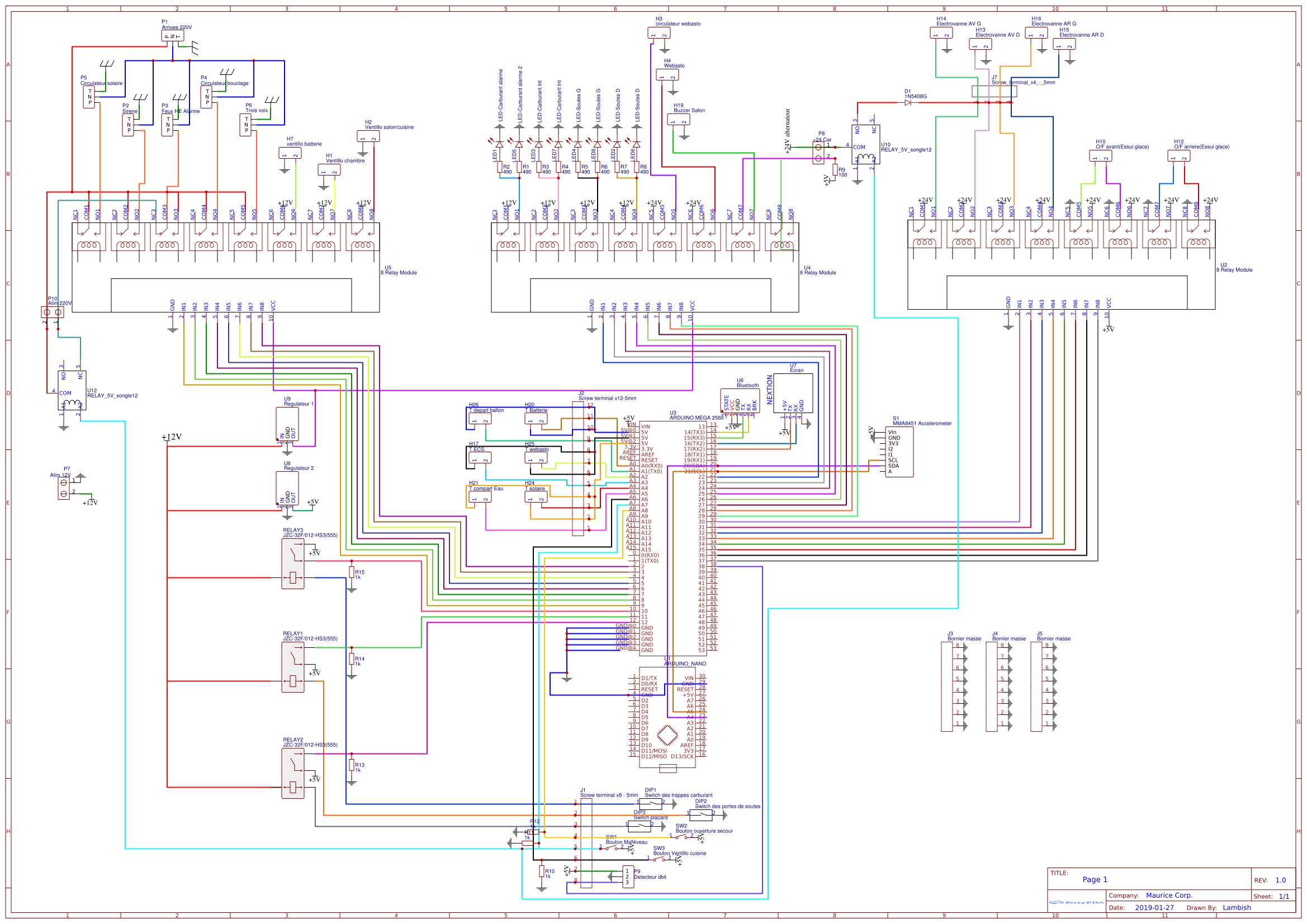The image size is (1307, 924).
Task: Select the R15 1k resistor
Action: tap(352, 572)
